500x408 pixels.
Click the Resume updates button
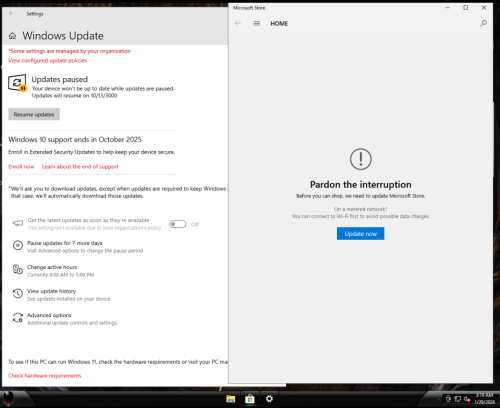pyautogui.click(x=34, y=114)
